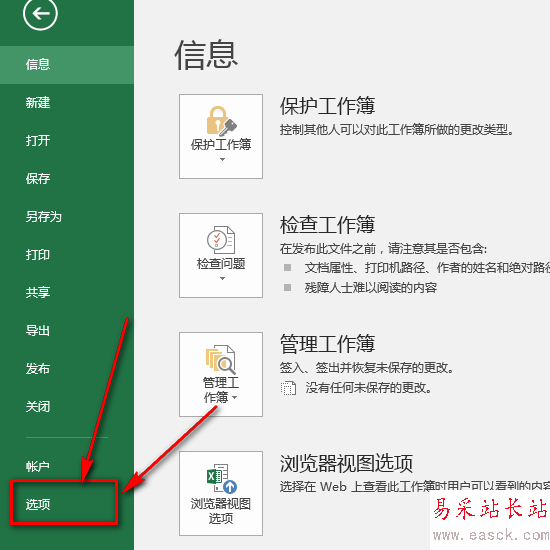
Task: Click text 在发布此文件之前，请注意其是否包含:
Action: point(383,249)
